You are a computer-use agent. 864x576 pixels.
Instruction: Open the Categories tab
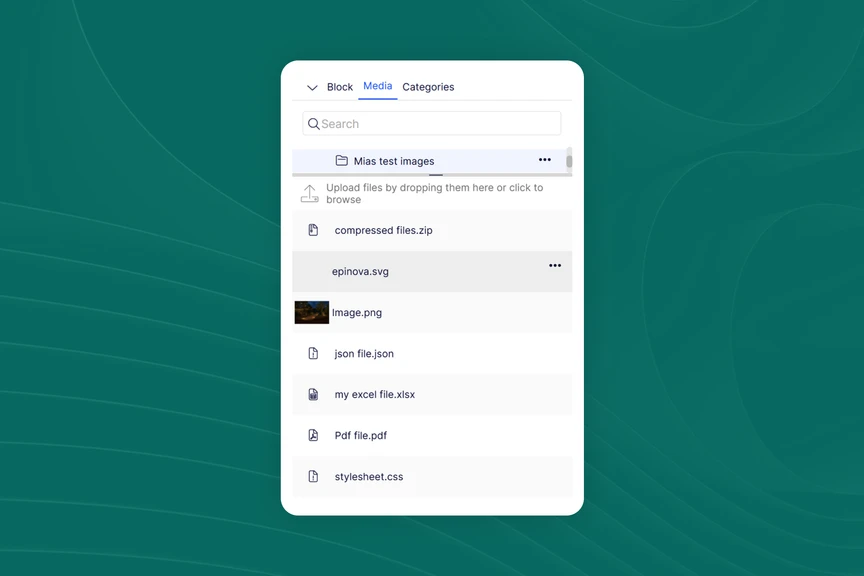[428, 87]
